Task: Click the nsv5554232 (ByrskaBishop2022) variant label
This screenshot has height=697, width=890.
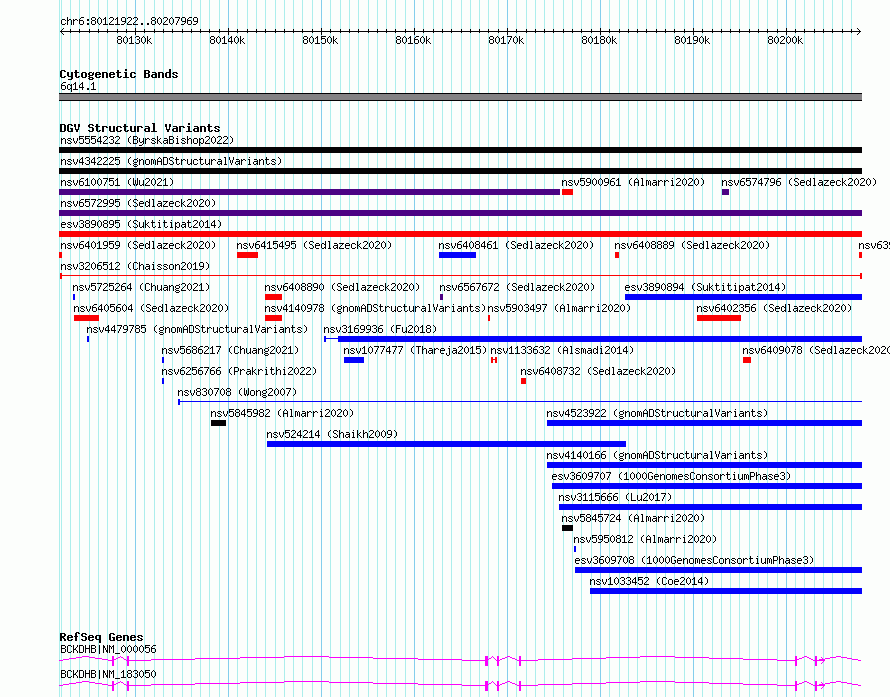Action: 147,140
